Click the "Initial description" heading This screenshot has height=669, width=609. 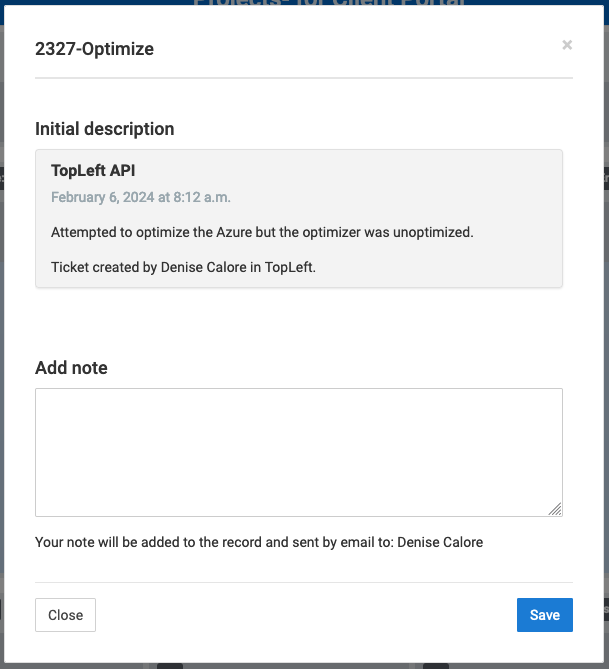[105, 129]
